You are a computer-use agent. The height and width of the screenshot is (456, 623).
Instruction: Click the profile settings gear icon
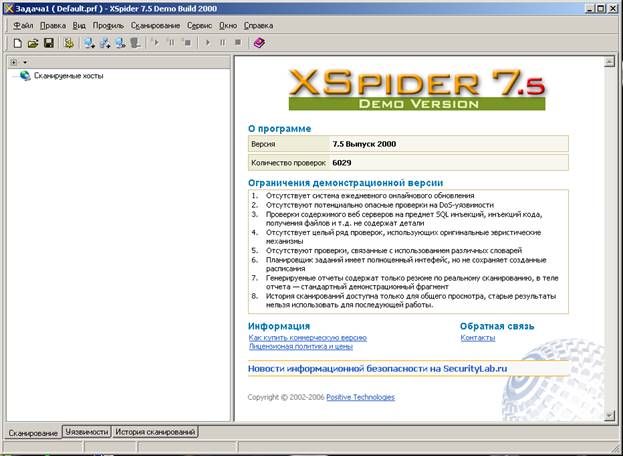click(69, 43)
